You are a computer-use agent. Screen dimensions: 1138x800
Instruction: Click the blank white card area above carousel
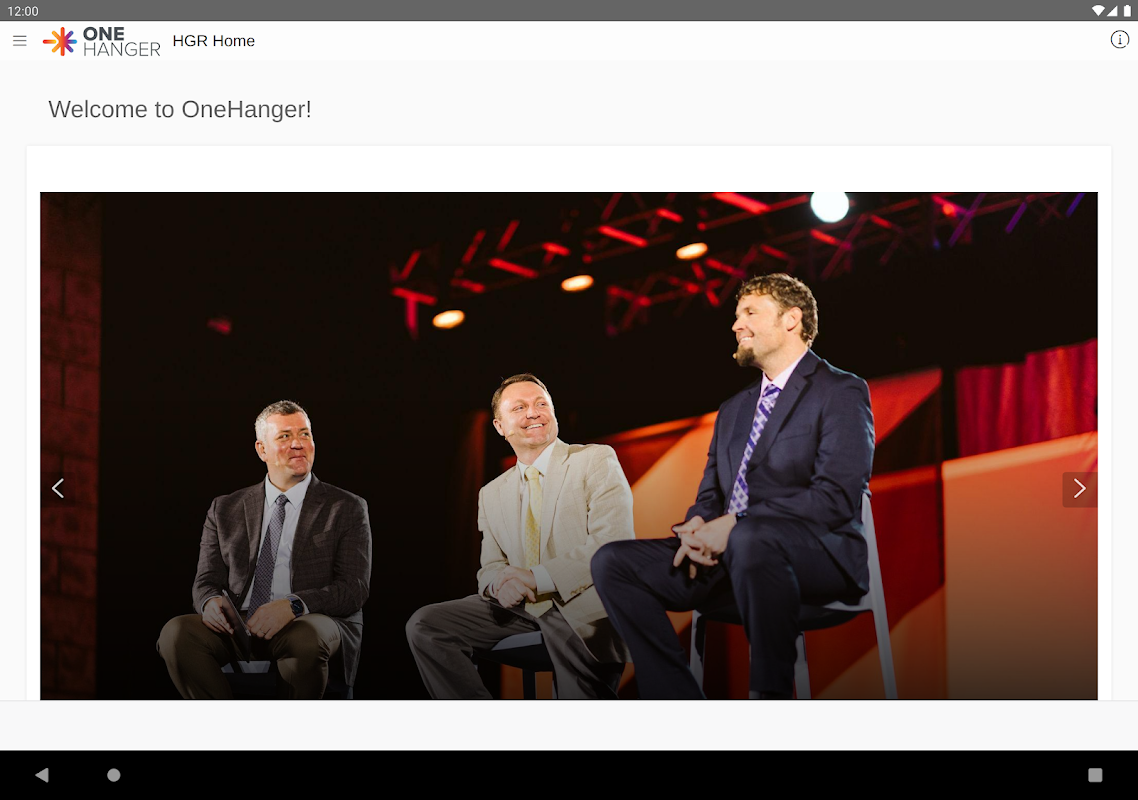[568, 168]
